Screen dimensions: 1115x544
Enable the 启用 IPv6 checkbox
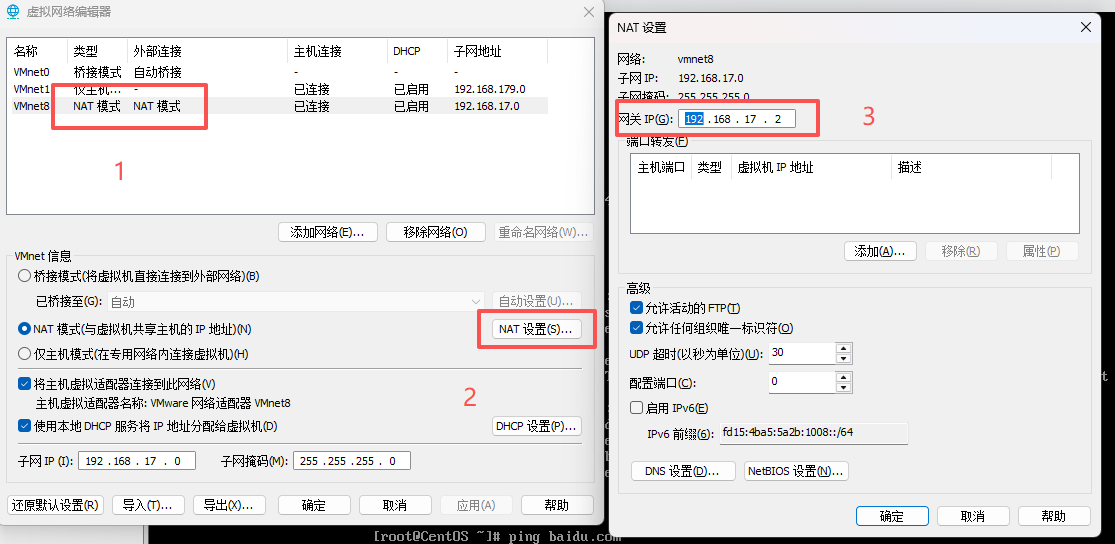click(637, 408)
